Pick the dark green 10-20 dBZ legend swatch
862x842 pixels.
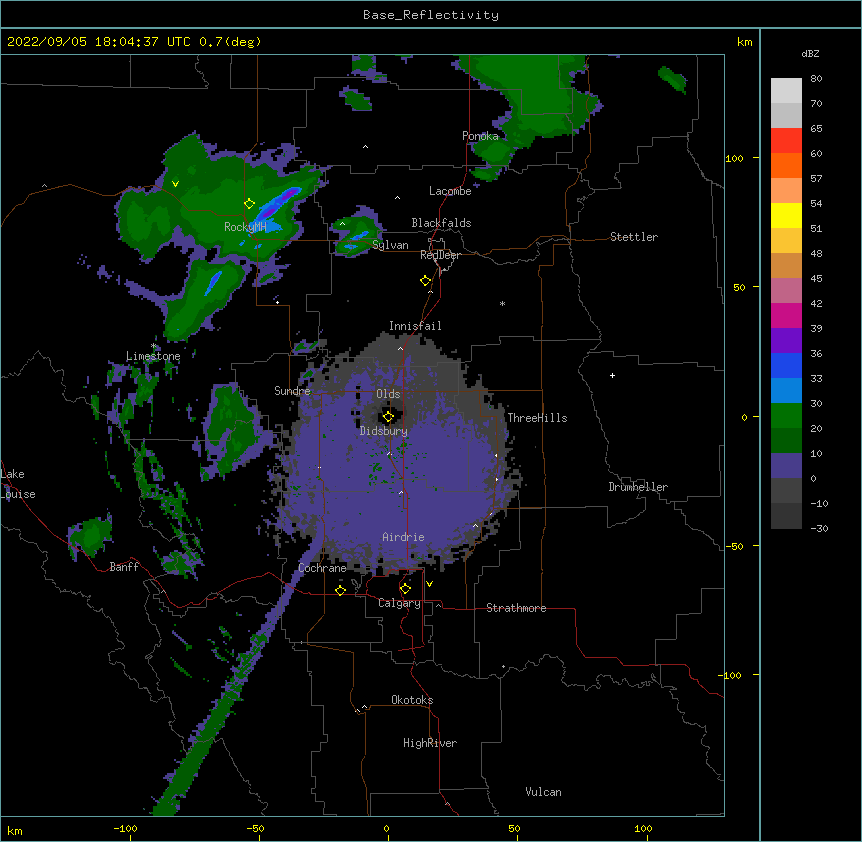[x=786, y=441]
